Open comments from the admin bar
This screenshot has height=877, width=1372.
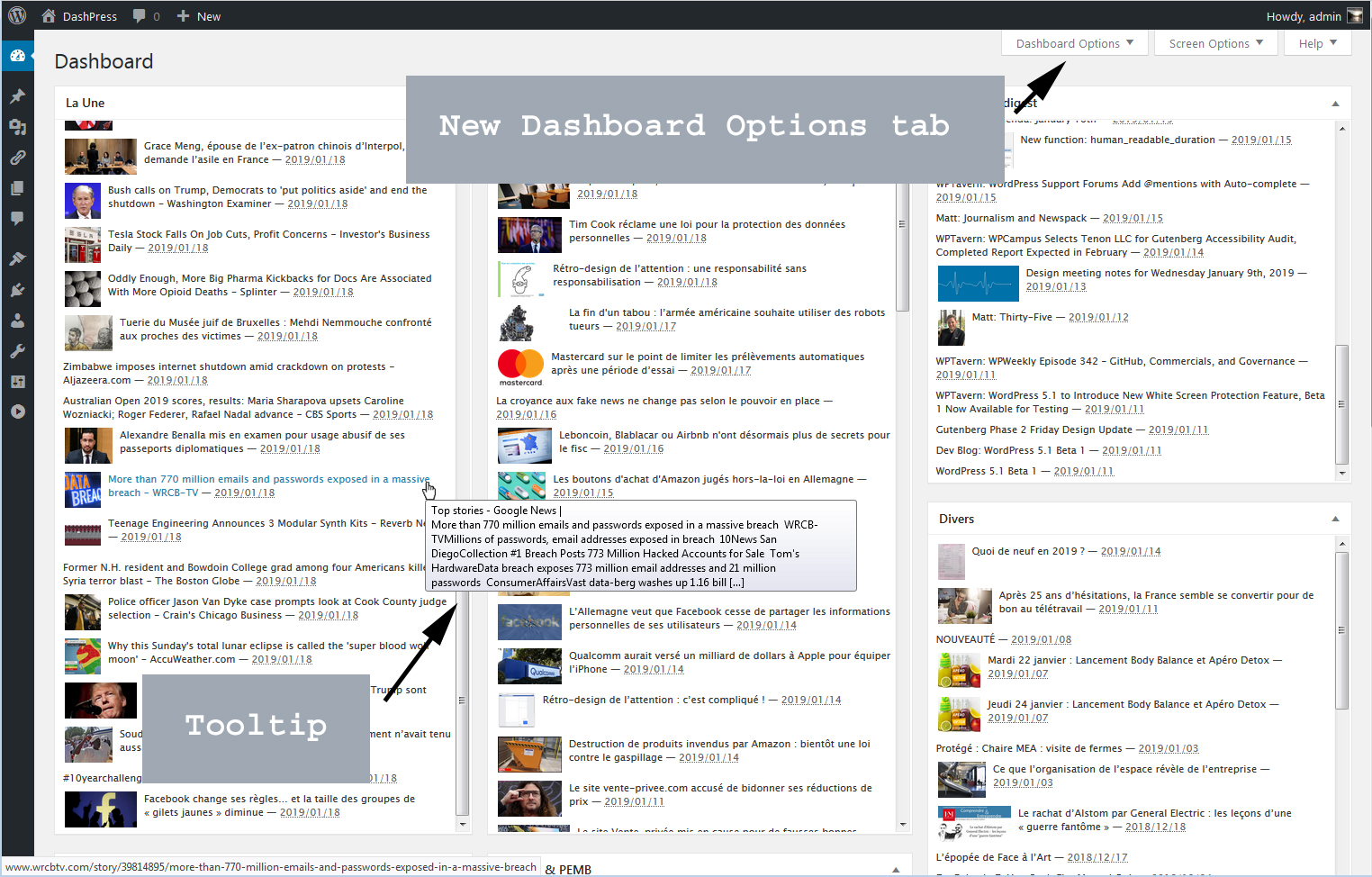pos(146,16)
